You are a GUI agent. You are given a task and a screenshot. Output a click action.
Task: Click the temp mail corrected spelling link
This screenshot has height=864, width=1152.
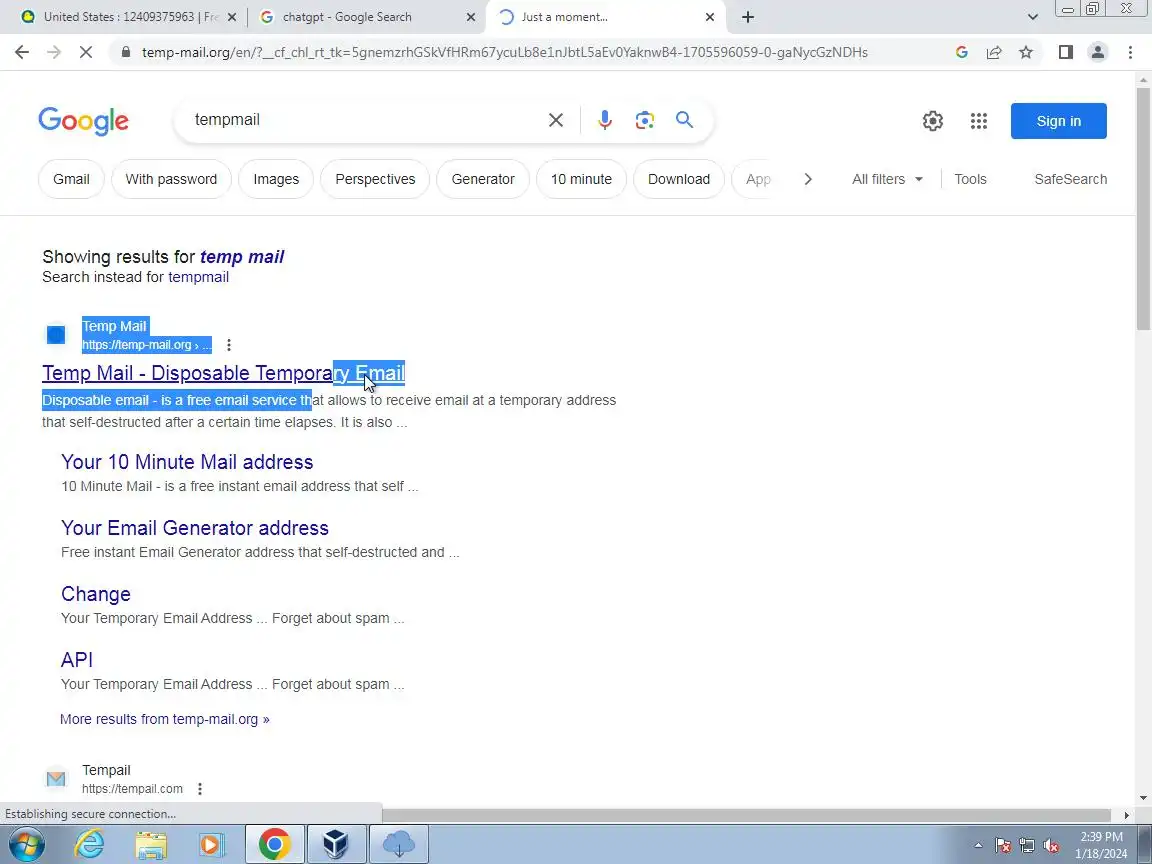242,256
